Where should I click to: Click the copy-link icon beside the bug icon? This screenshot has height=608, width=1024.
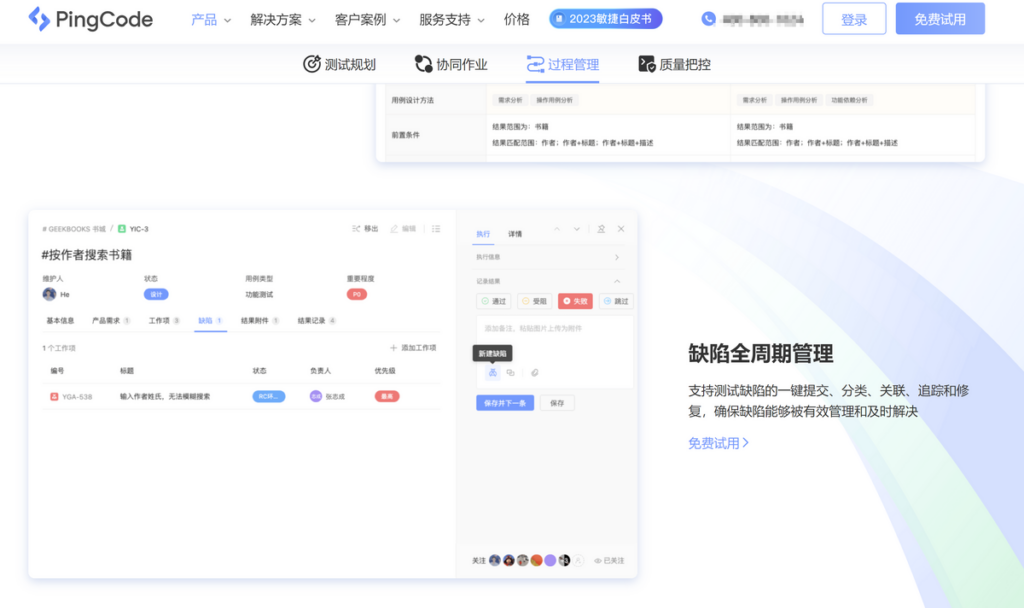(x=510, y=372)
